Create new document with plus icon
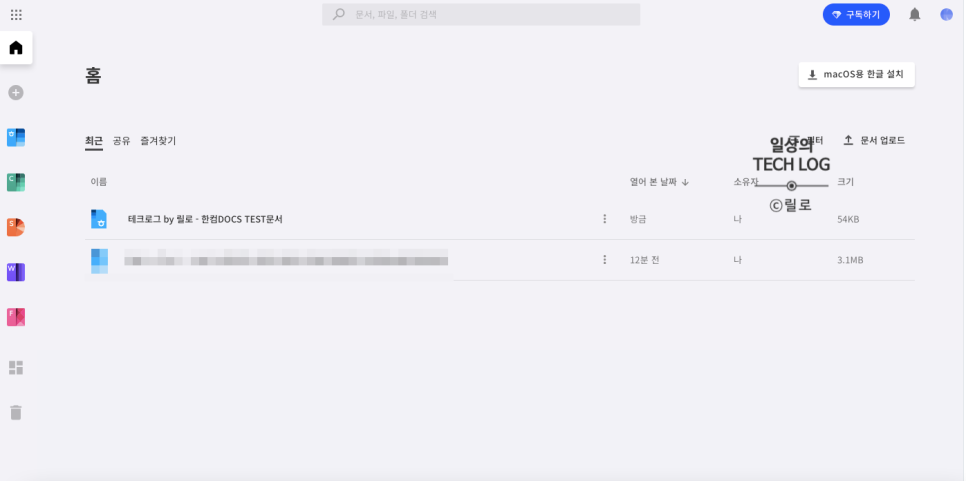Viewport: 966px width, 481px height. (16, 93)
